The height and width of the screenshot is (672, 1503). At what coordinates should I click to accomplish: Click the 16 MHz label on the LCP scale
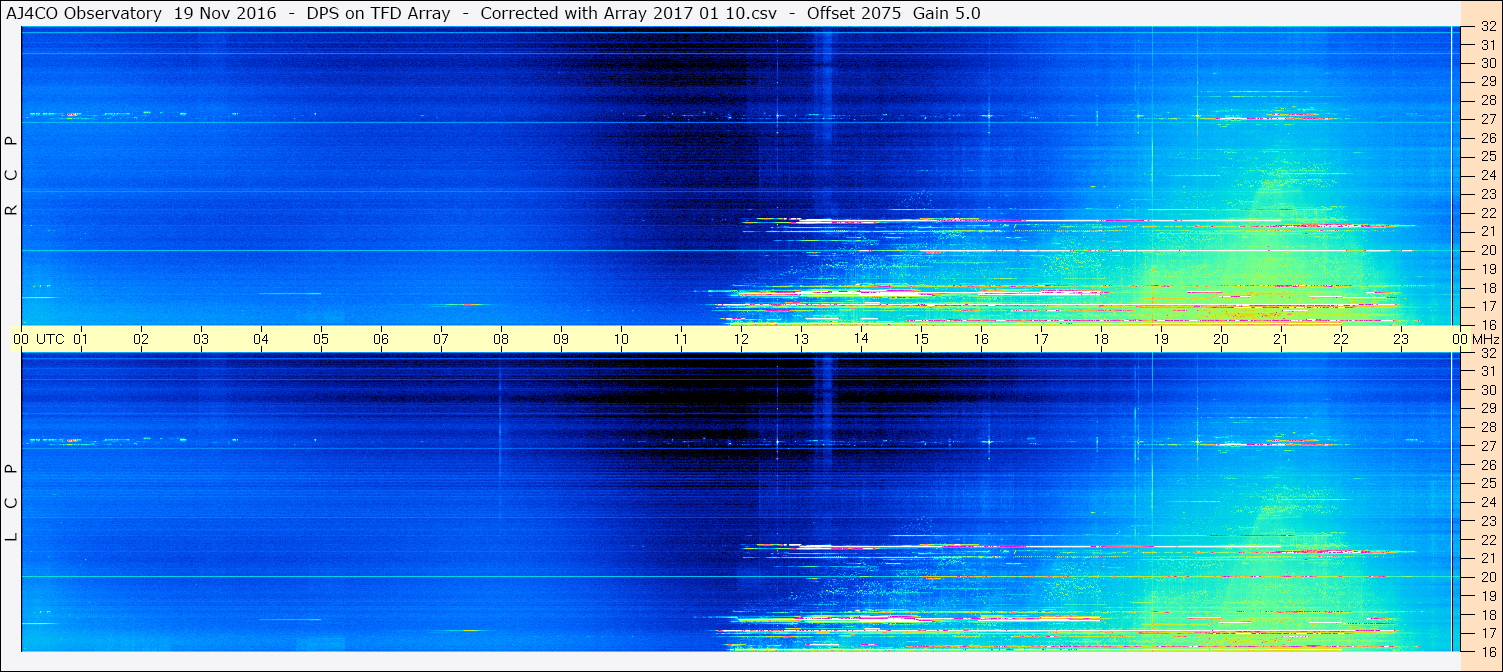[x=1488, y=651]
